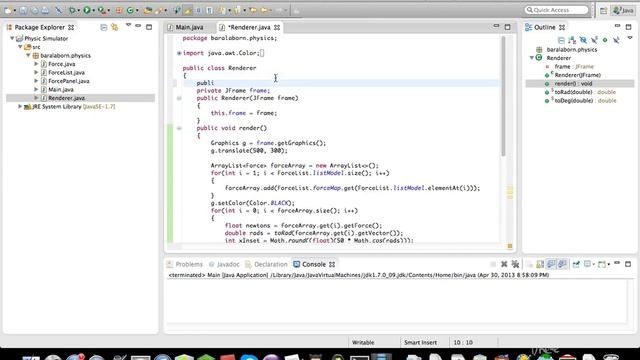640x360 pixels.
Task: Expand the JRE System Library node
Action: coord(20,107)
